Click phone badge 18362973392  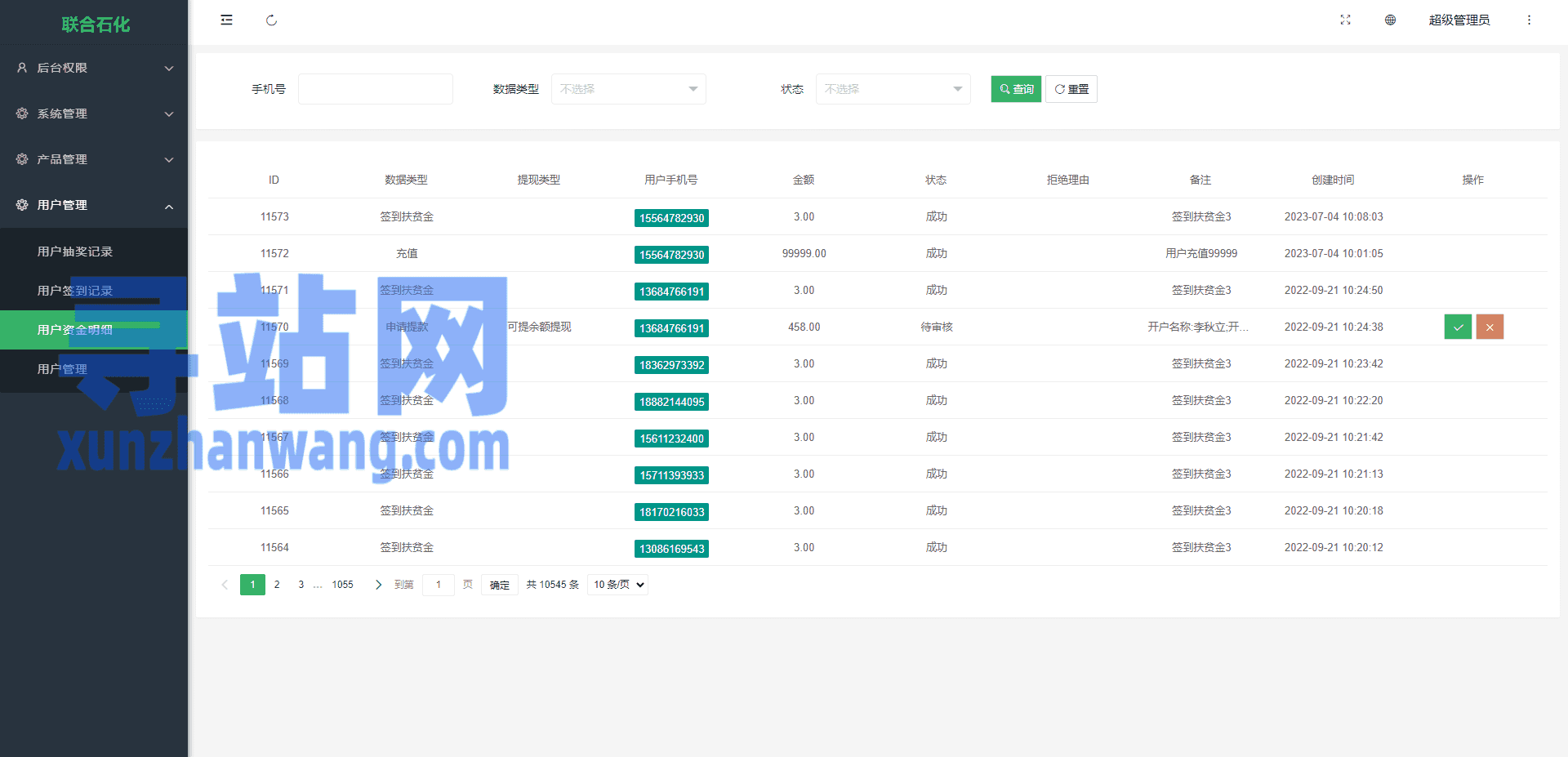(671, 365)
